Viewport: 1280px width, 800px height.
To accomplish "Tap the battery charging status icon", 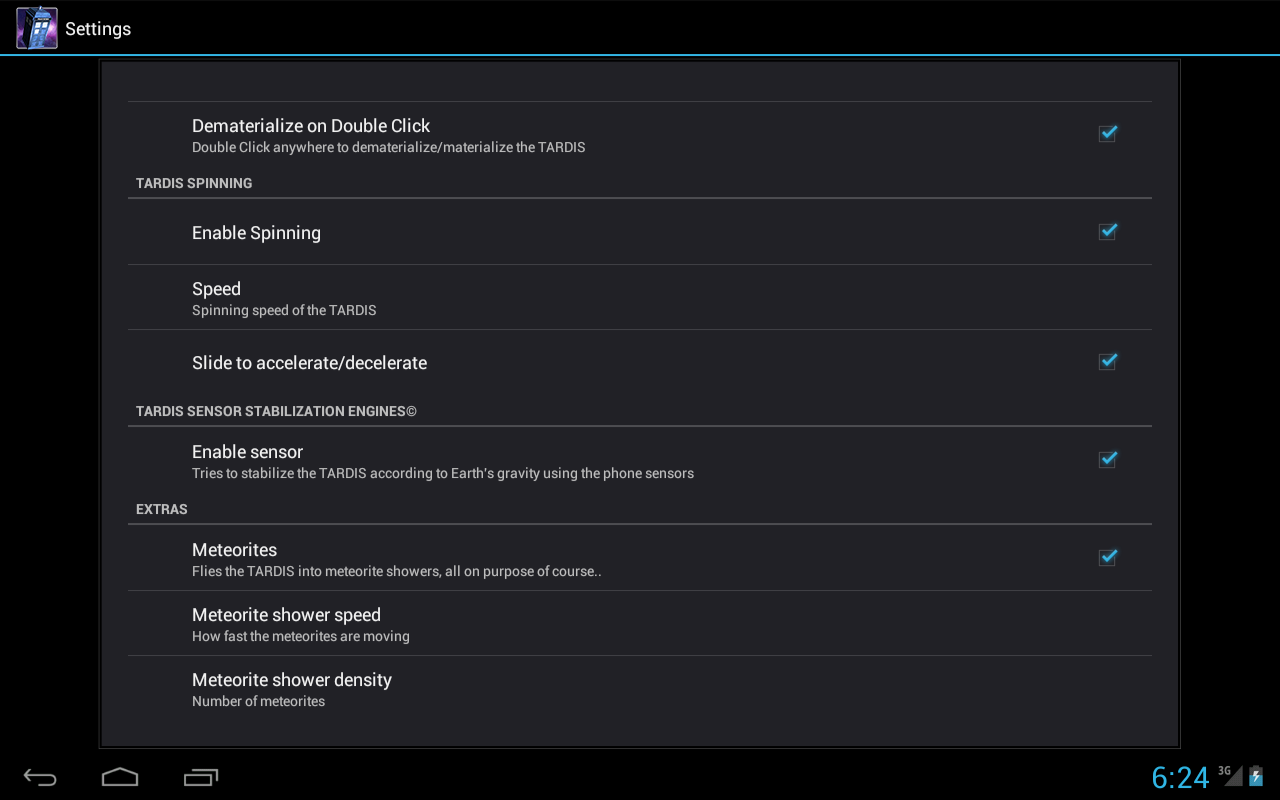I will [x=1256, y=776].
